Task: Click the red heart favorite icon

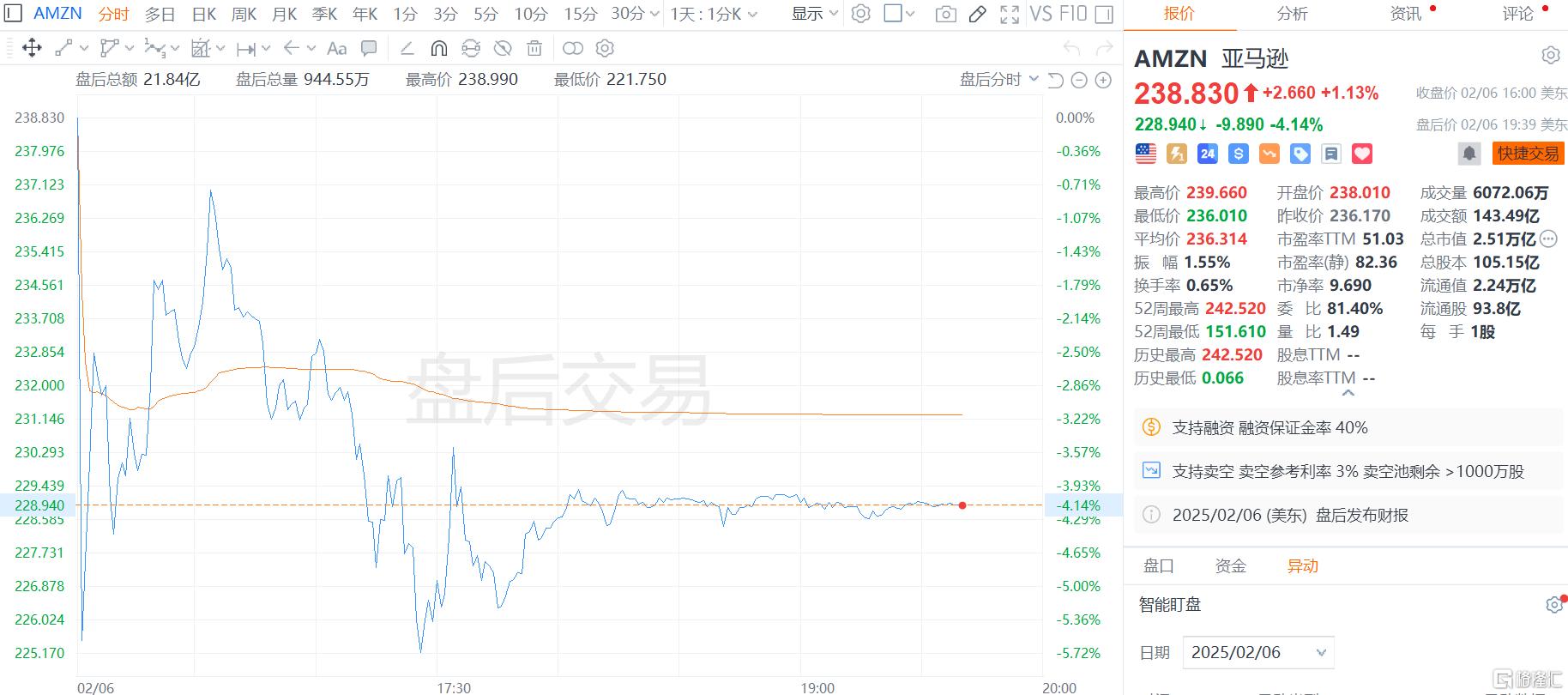Action: click(x=1362, y=154)
